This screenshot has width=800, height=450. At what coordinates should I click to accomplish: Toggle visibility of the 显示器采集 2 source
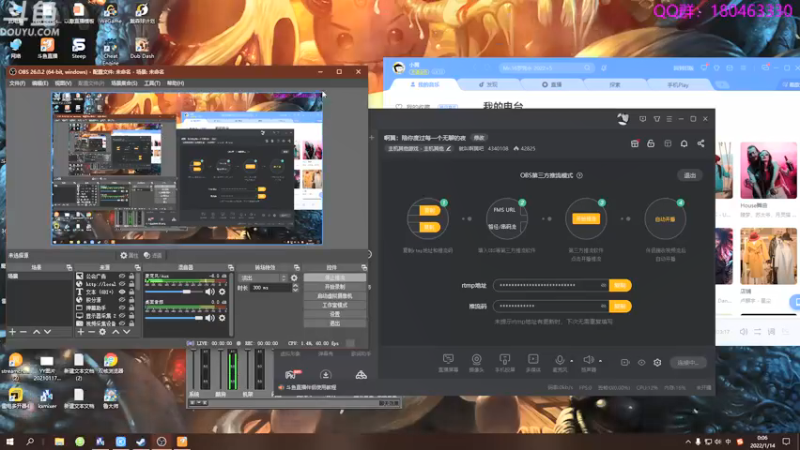click(x=122, y=316)
